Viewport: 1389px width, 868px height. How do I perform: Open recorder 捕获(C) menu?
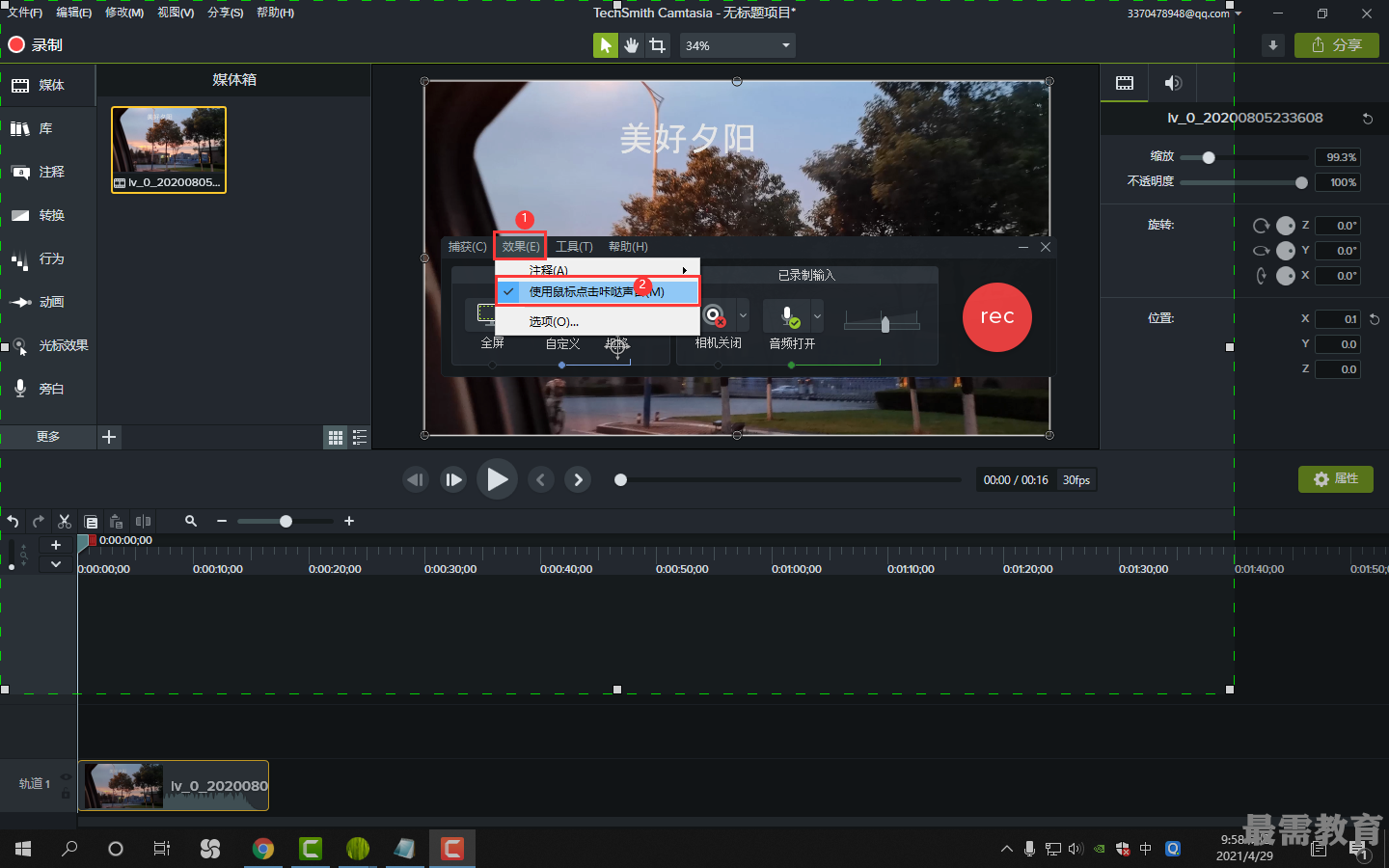(468, 247)
